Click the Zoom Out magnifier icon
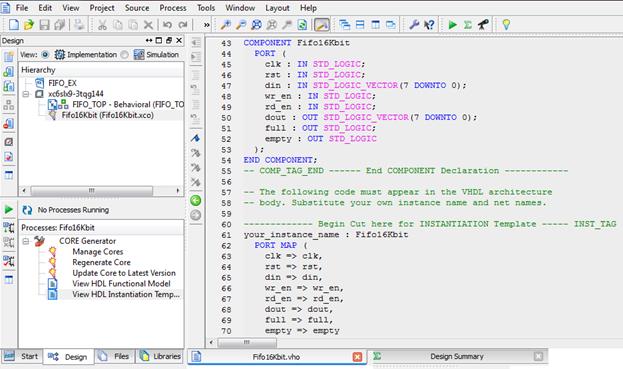The image size is (623, 369). click(x=241, y=25)
